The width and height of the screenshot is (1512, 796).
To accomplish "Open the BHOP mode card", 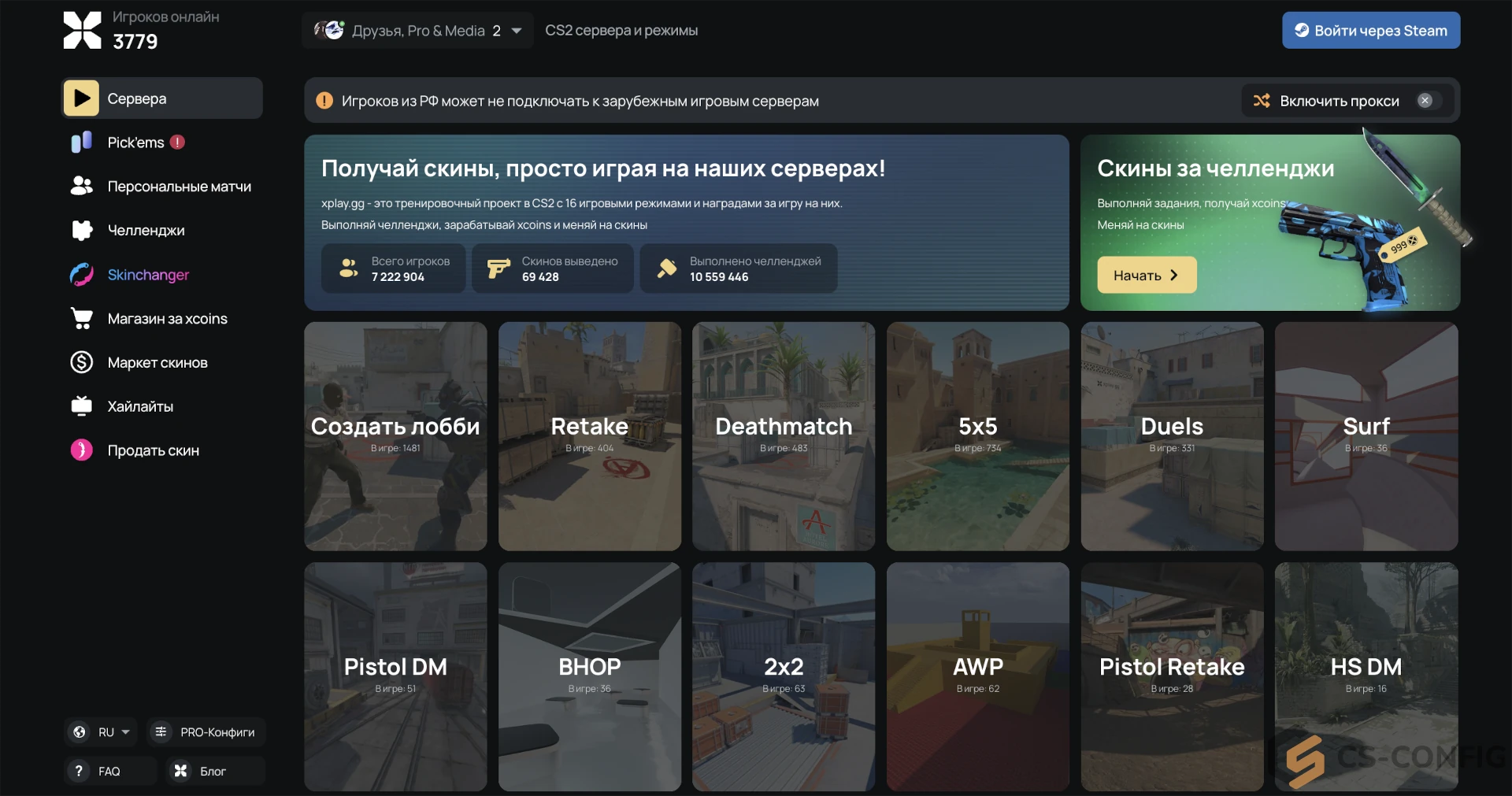I will 590,676.
